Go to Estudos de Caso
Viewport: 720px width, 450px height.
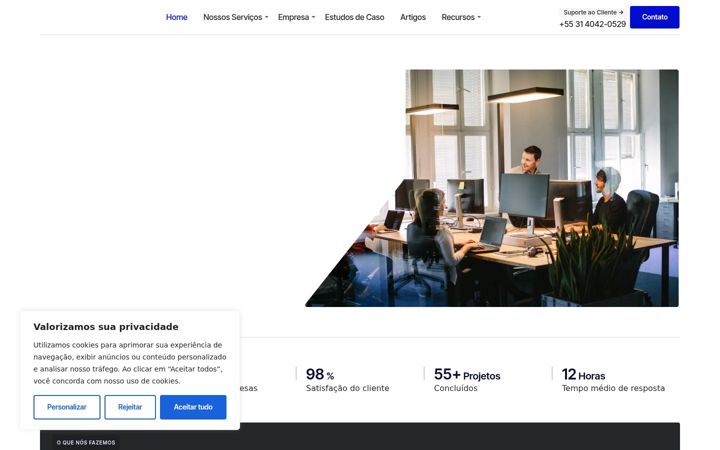[354, 17]
